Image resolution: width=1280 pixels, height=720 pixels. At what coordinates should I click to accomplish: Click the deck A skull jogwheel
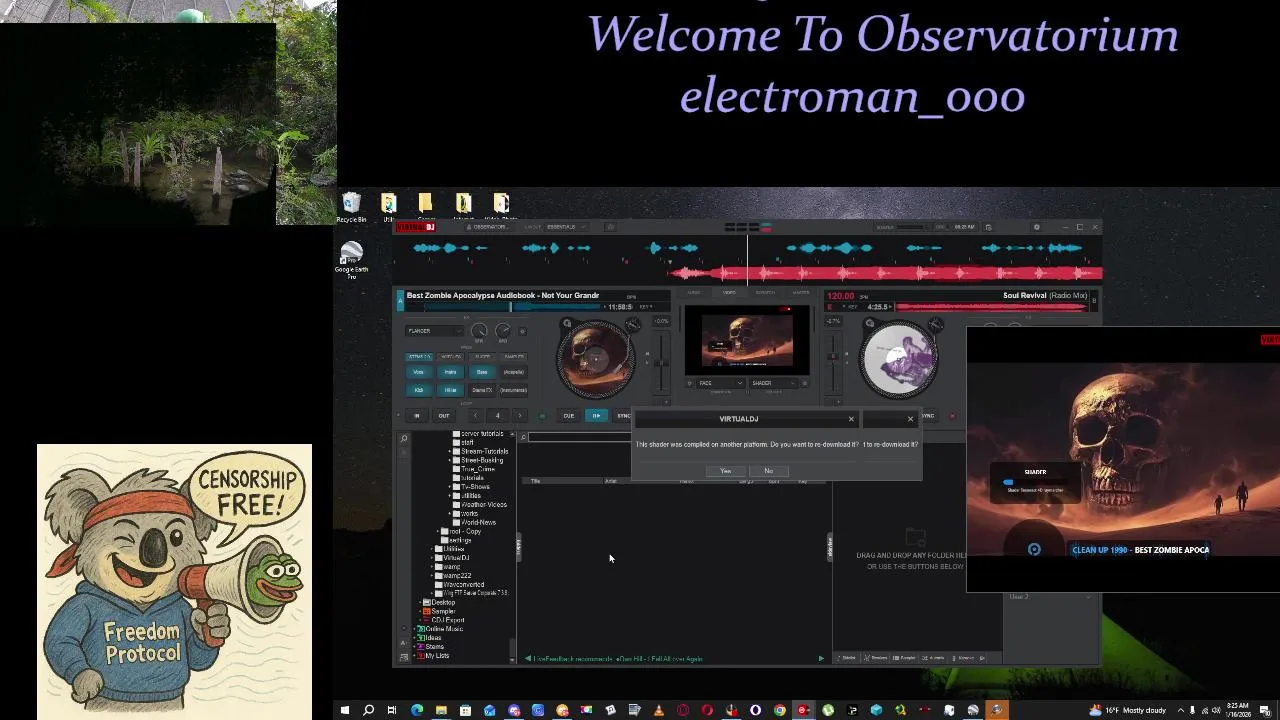(595, 358)
